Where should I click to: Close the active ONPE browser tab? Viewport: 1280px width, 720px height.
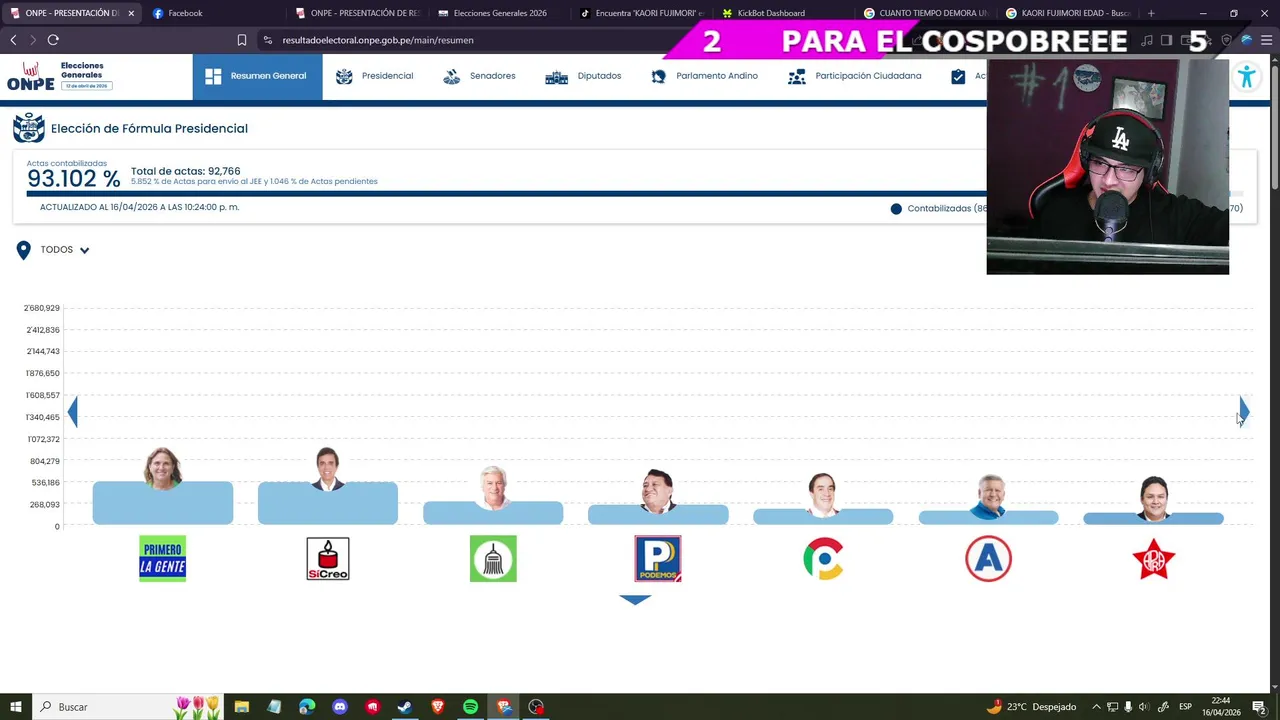coord(131,13)
